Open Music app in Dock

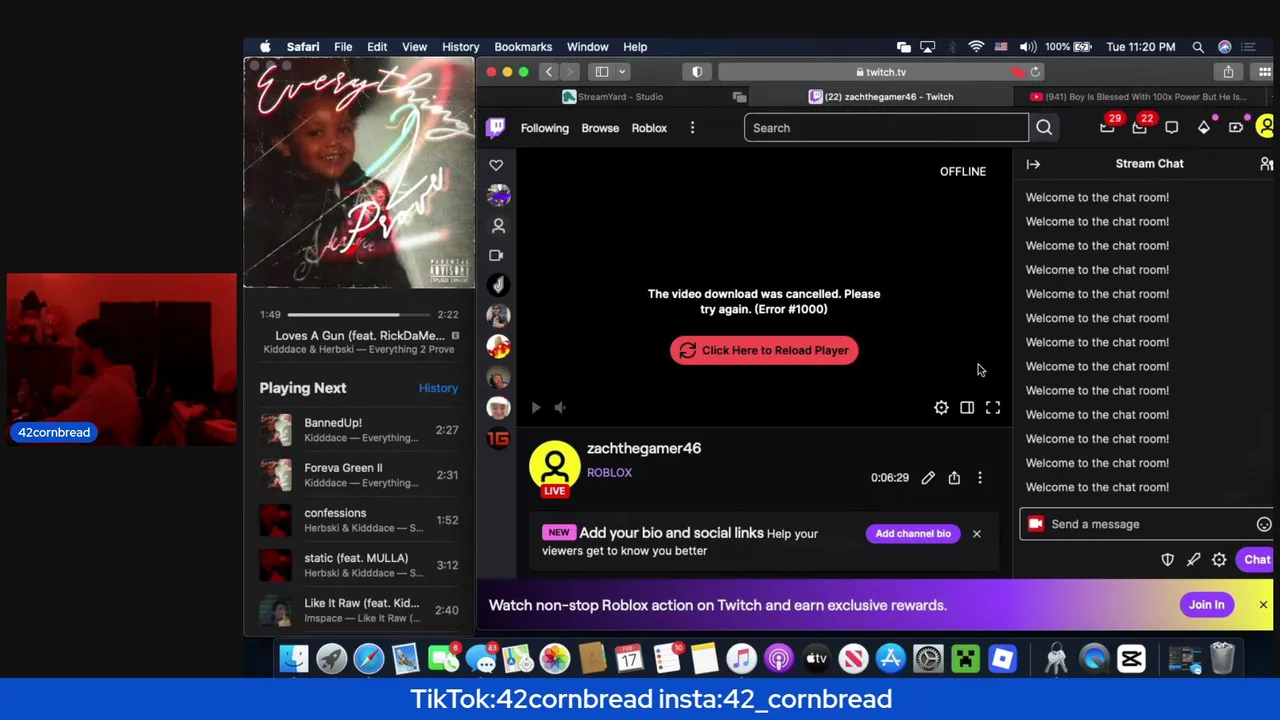tap(741, 658)
